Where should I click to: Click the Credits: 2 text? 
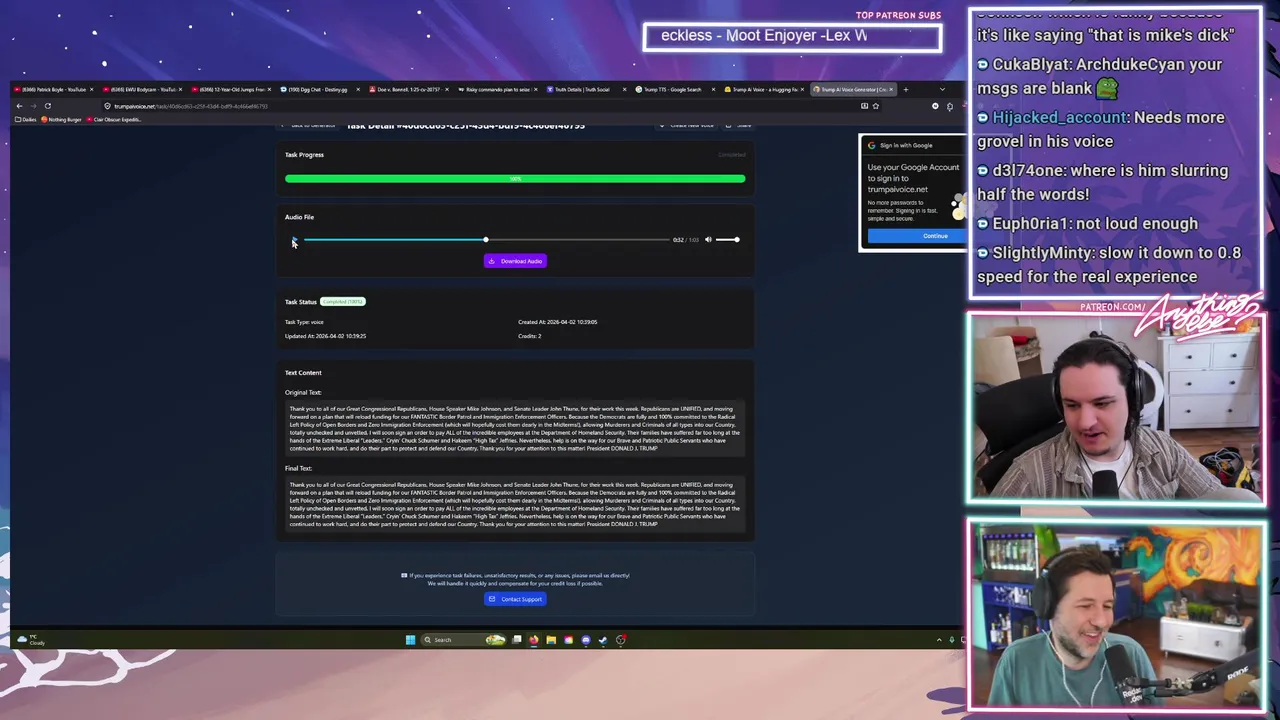coord(529,336)
